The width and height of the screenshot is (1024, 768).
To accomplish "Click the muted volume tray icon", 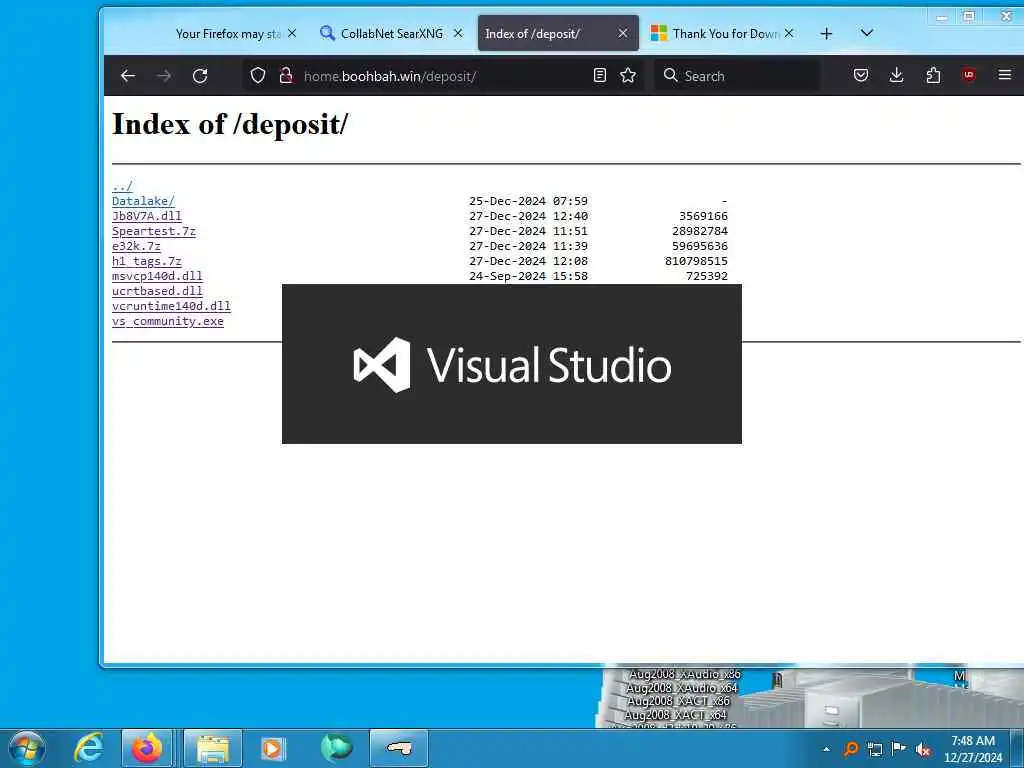I will [923, 749].
